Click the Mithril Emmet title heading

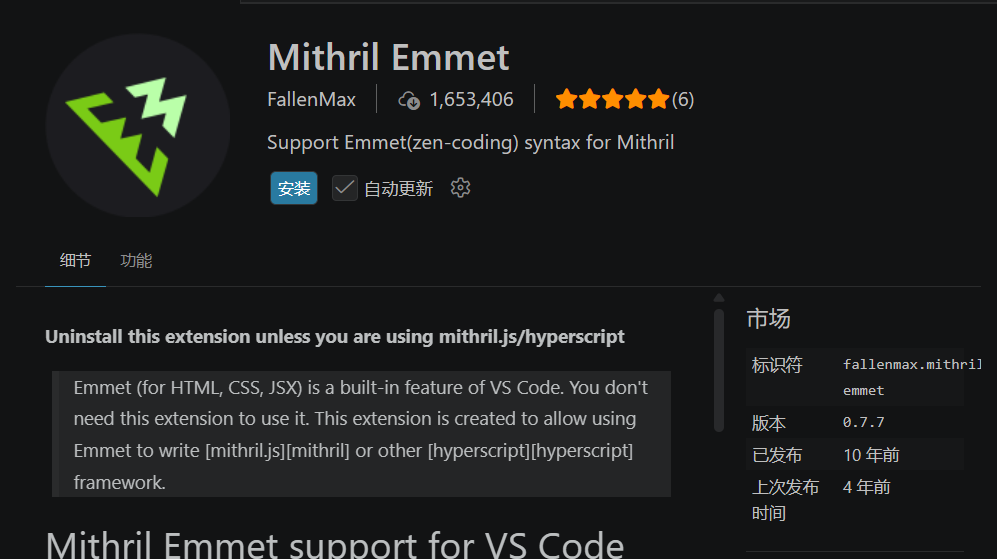[x=388, y=57]
